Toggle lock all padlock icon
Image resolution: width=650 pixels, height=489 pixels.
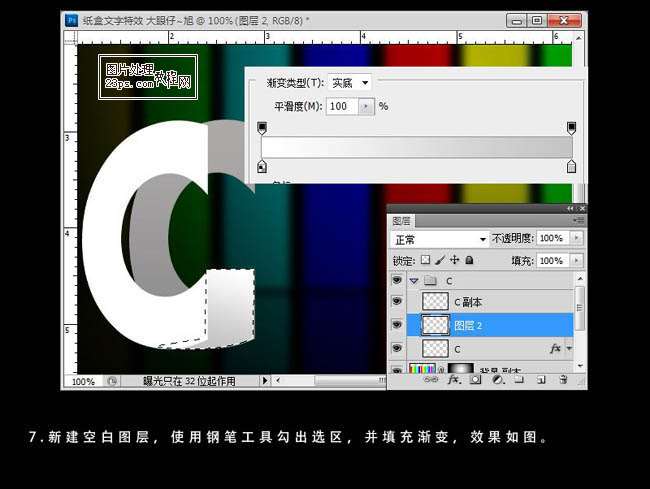tap(469, 260)
